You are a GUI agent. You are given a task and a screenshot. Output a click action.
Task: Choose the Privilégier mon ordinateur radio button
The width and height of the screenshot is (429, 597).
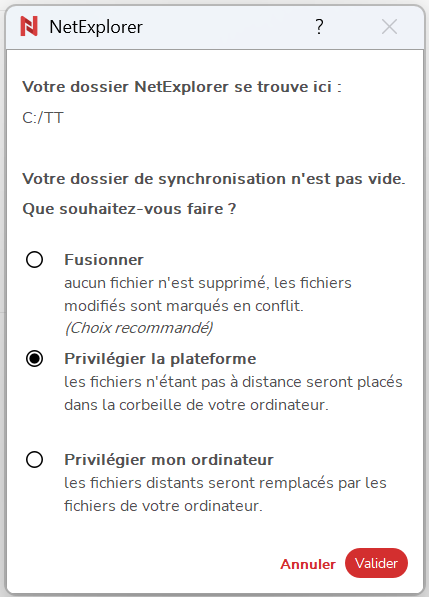tap(34, 460)
